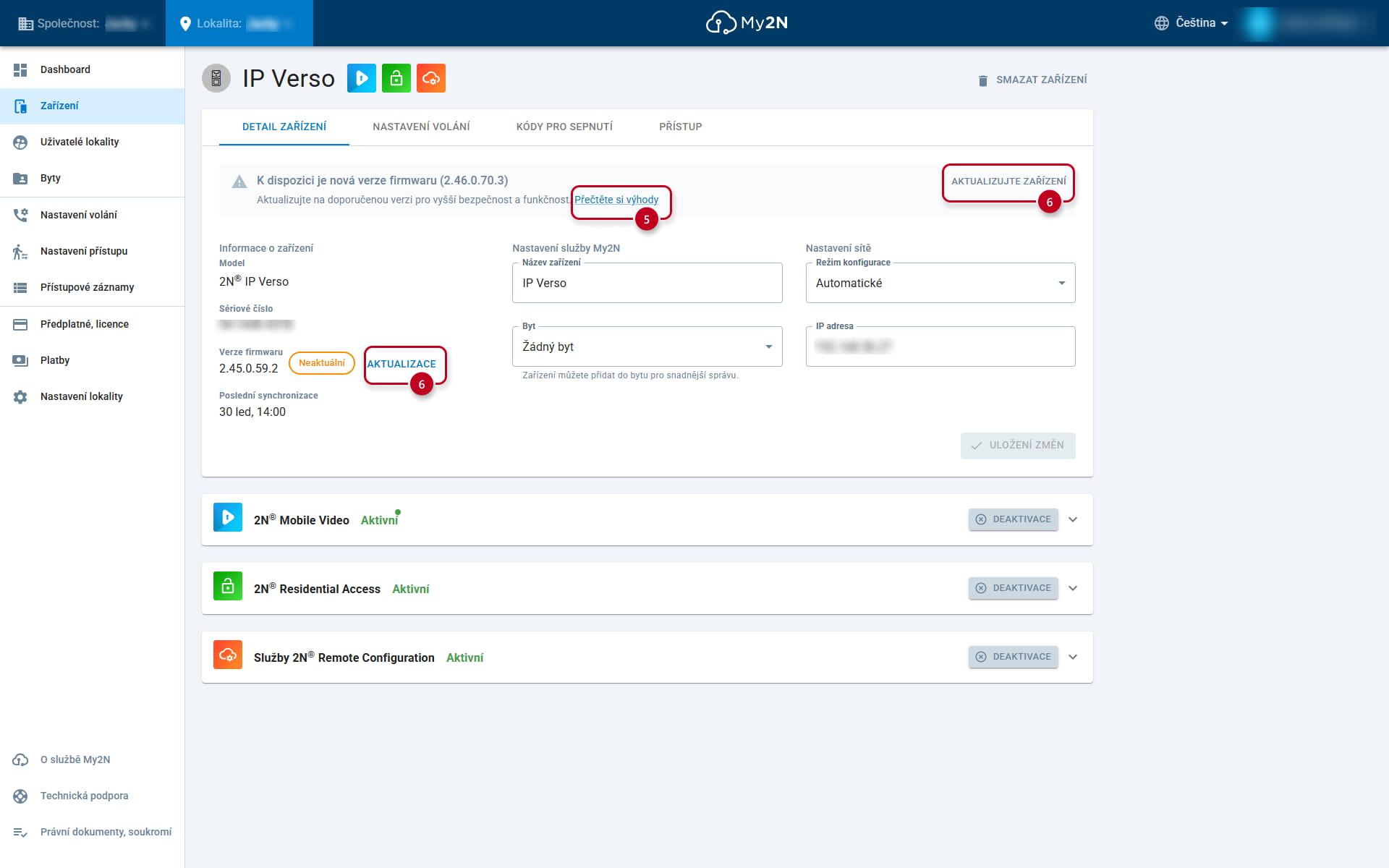Click the Aktivní status of Remote Configuration
The image size is (1389, 868).
pos(465,658)
